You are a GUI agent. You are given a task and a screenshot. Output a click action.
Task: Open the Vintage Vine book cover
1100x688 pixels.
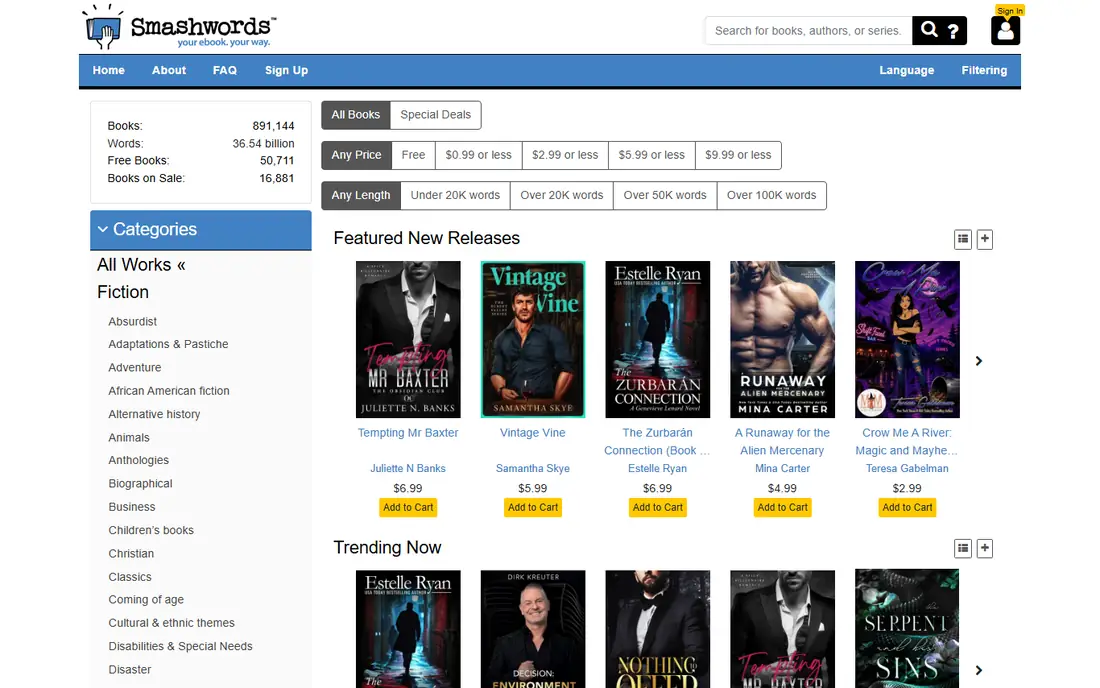(x=533, y=339)
